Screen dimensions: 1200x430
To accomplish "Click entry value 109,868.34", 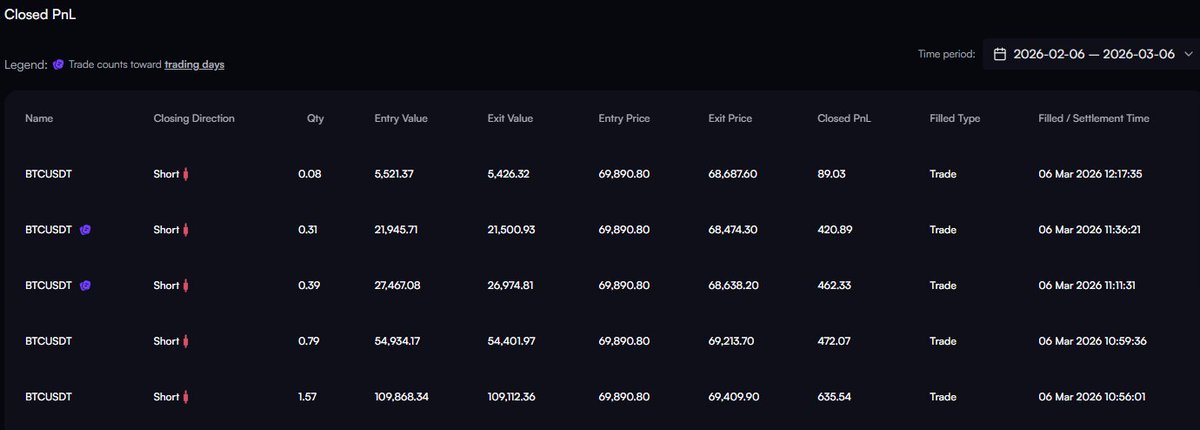I will pos(401,396).
